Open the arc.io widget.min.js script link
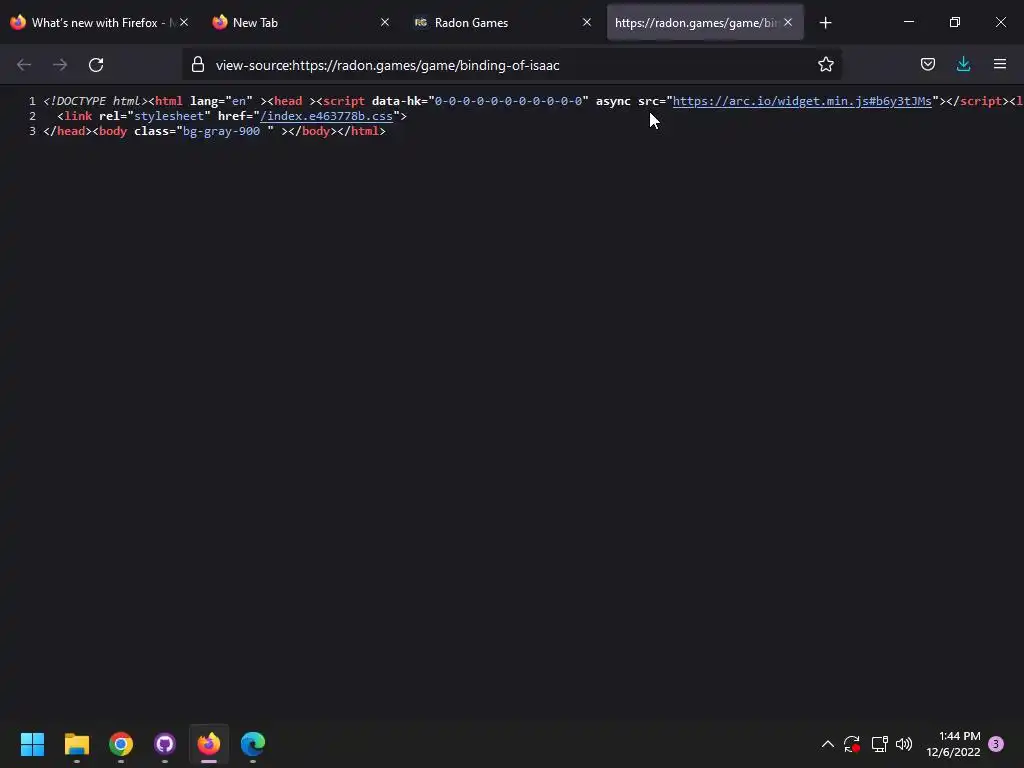The height and width of the screenshot is (768, 1024). pyautogui.click(x=802, y=101)
